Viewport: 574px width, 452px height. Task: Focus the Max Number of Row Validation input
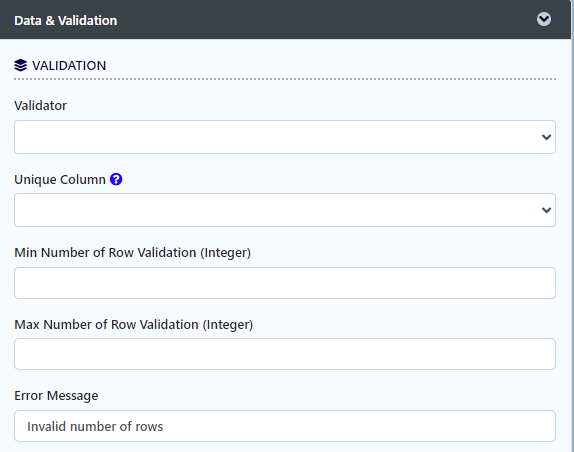tap(285, 354)
